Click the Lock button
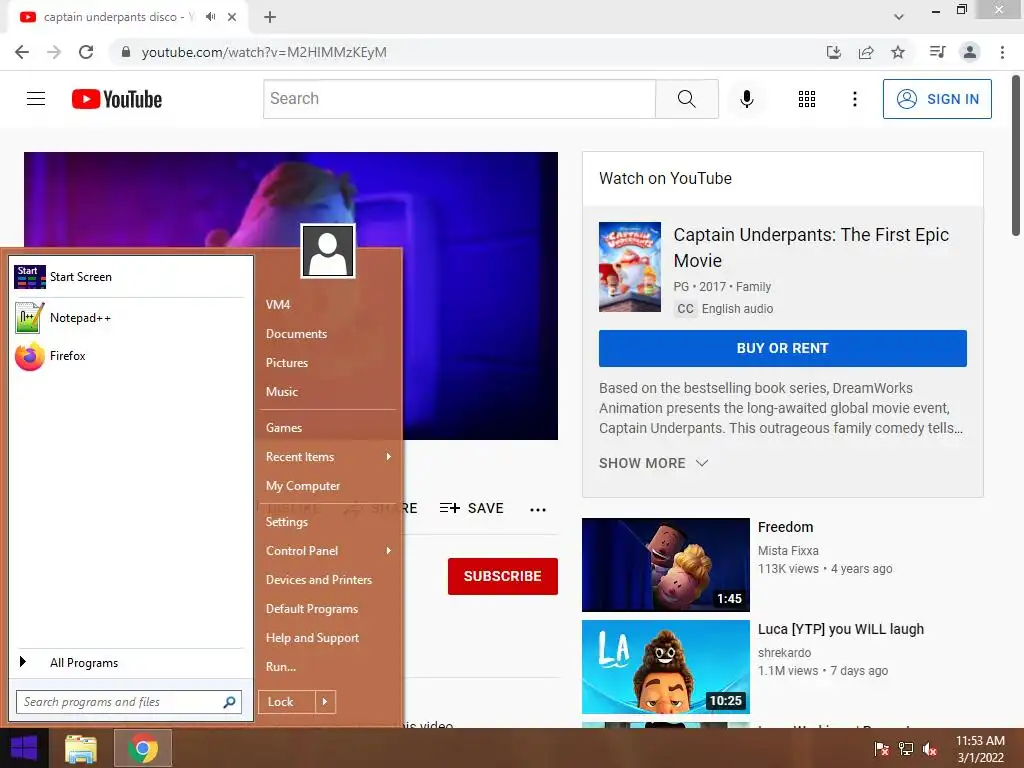The width and height of the screenshot is (1024, 768). [287, 702]
